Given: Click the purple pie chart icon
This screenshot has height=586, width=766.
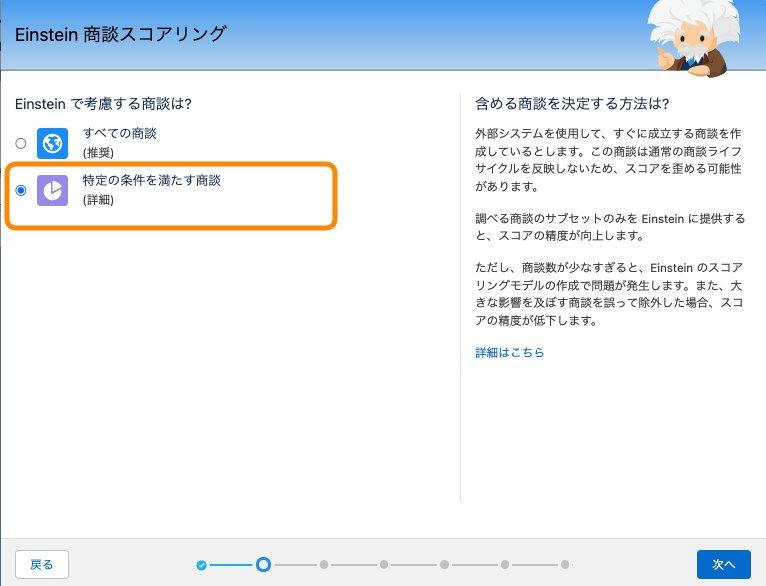Looking at the screenshot, I should (x=52, y=190).
